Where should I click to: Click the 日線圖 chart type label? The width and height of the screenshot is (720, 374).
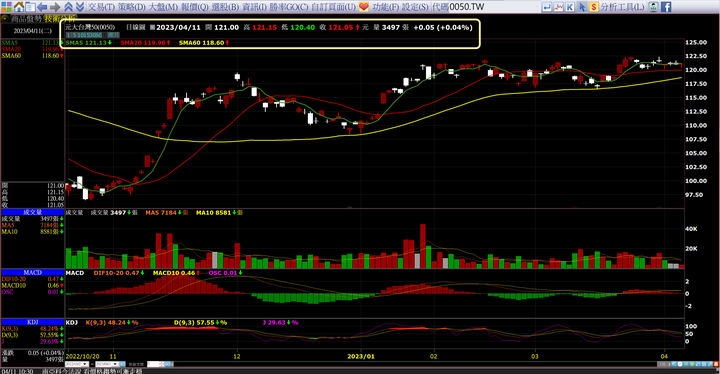coord(135,28)
